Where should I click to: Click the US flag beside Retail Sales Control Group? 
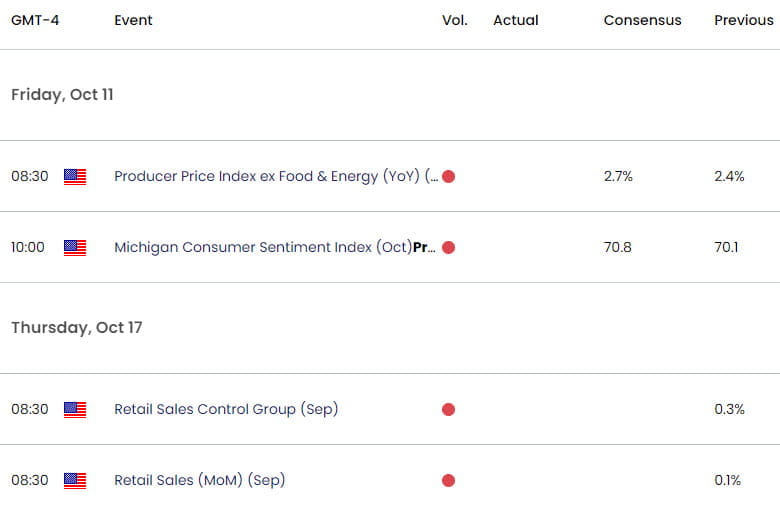pyautogui.click(x=75, y=410)
